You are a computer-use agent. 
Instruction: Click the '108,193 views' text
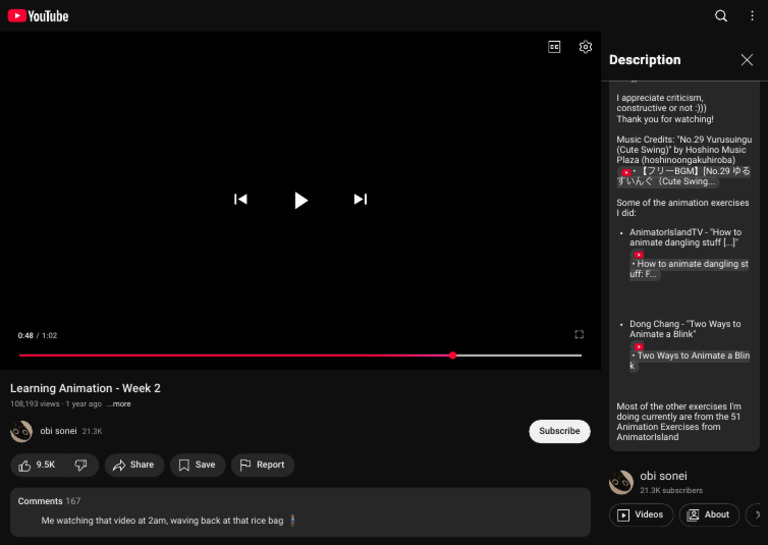tap(35, 404)
